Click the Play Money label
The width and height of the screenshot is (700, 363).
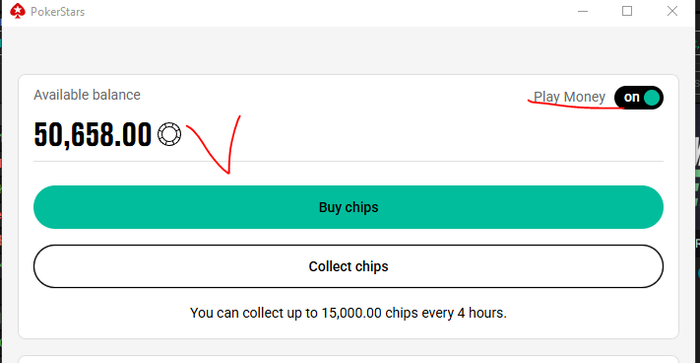point(570,97)
